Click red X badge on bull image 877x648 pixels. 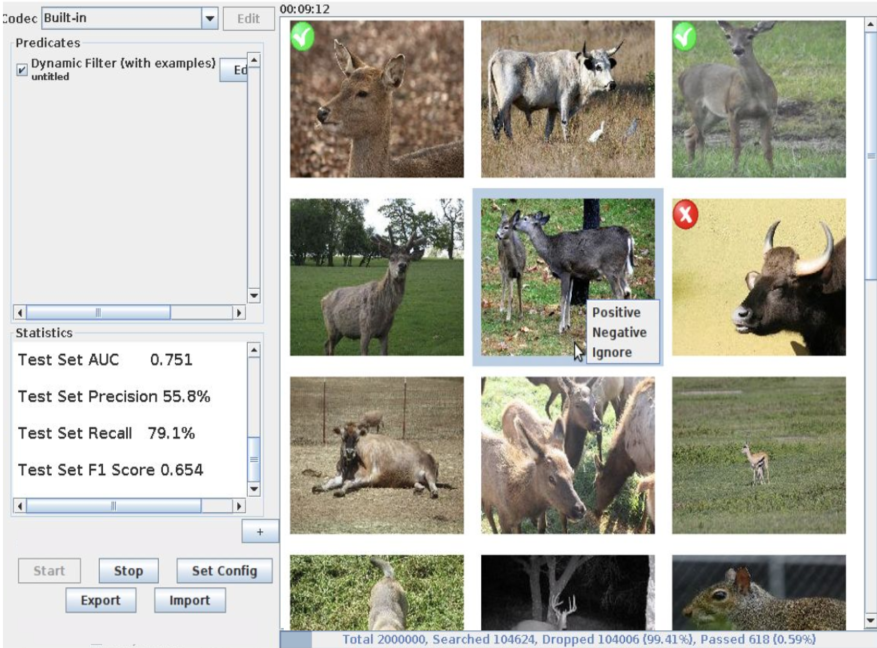click(686, 214)
